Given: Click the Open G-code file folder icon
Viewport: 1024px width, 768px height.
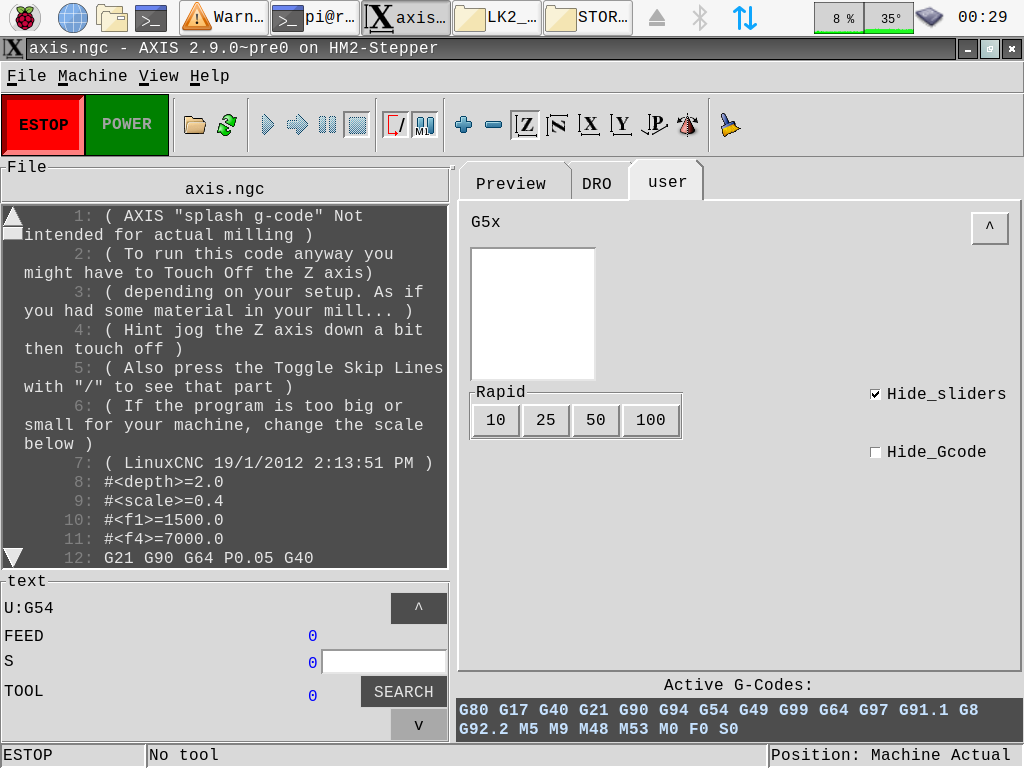Looking at the screenshot, I should tap(195, 125).
